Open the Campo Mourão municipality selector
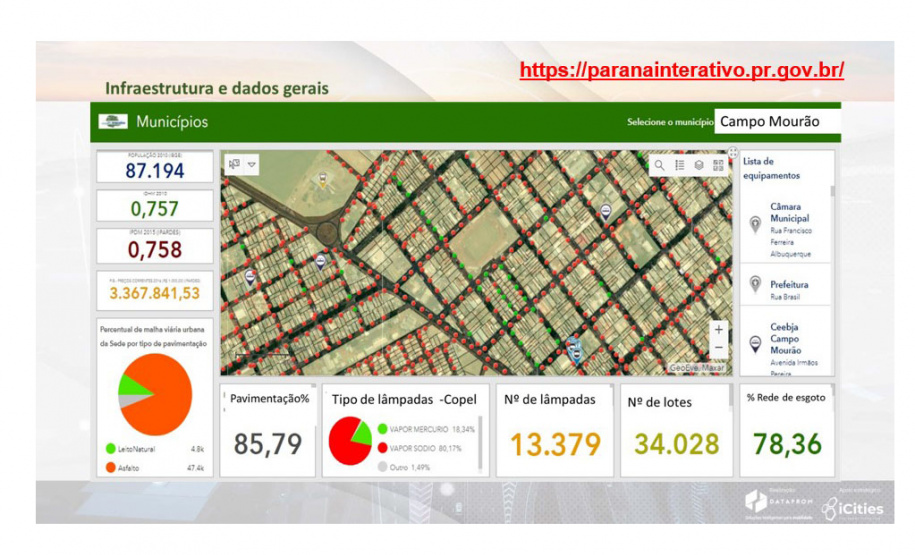 point(777,121)
